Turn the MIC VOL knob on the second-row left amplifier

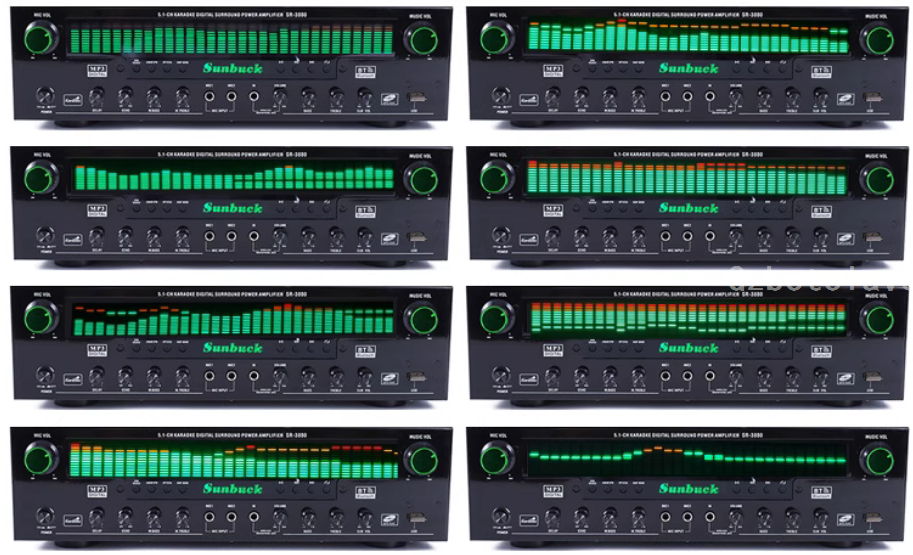pyautogui.click(x=41, y=178)
